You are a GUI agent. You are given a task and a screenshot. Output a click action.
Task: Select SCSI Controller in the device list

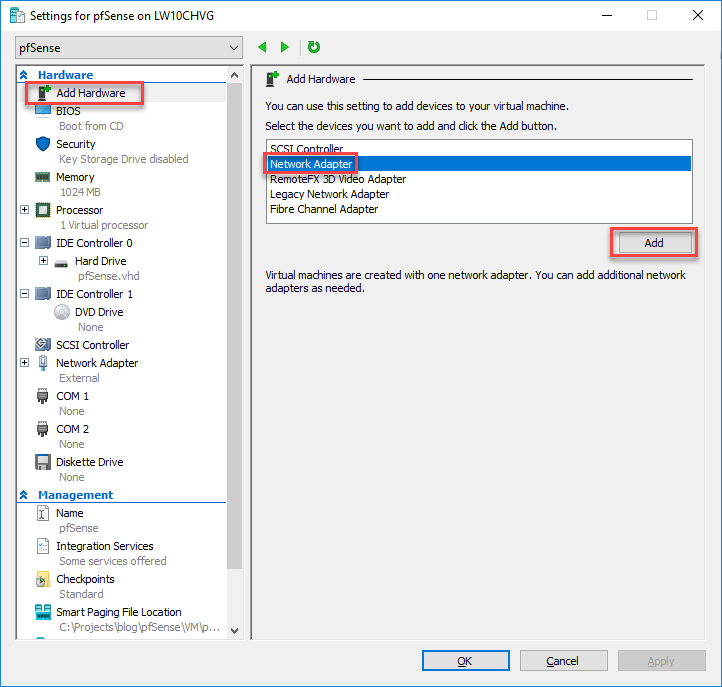click(479, 149)
